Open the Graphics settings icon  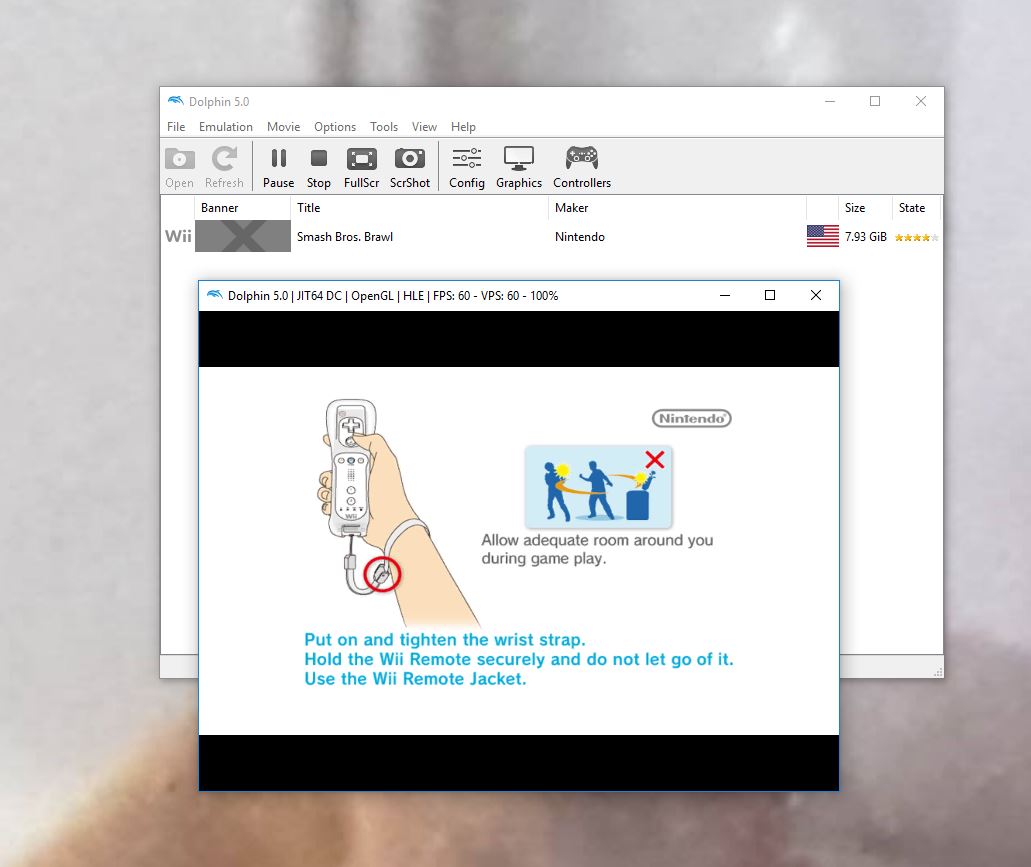pyautogui.click(x=519, y=167)
